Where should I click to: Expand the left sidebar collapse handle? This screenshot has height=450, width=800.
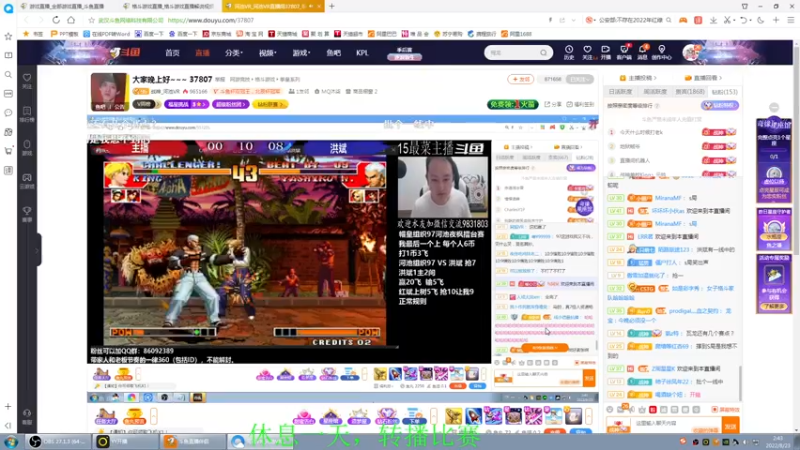coord(38,250)
